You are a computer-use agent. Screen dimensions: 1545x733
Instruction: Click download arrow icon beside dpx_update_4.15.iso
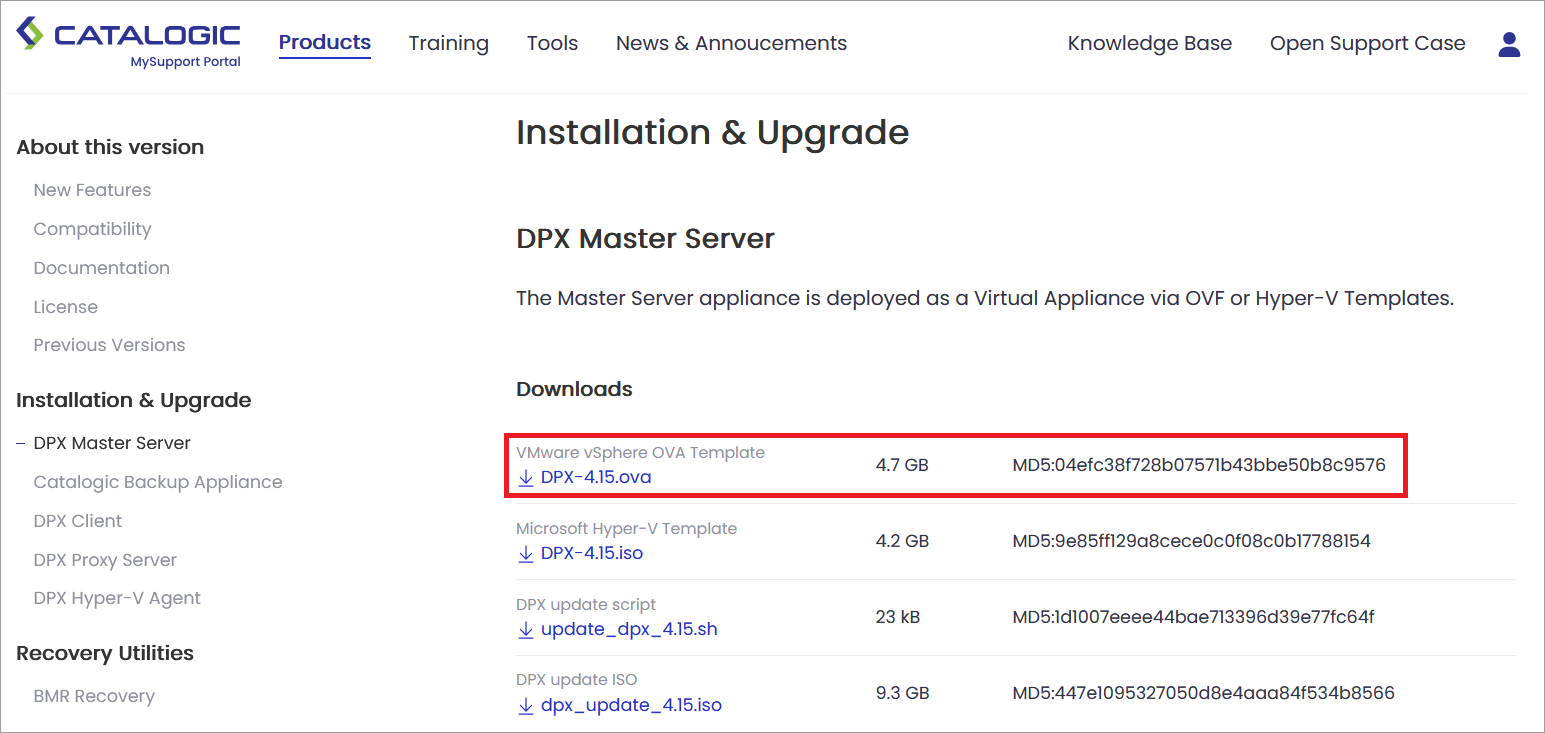(x=526, y=706)
